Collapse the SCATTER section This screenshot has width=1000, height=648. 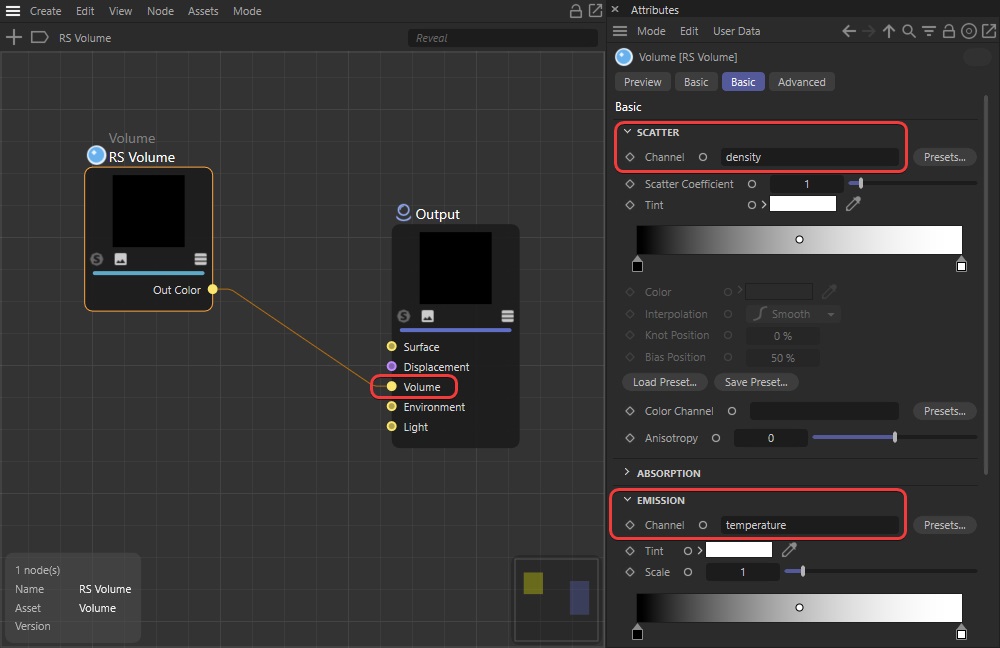(x=627, y=132)
